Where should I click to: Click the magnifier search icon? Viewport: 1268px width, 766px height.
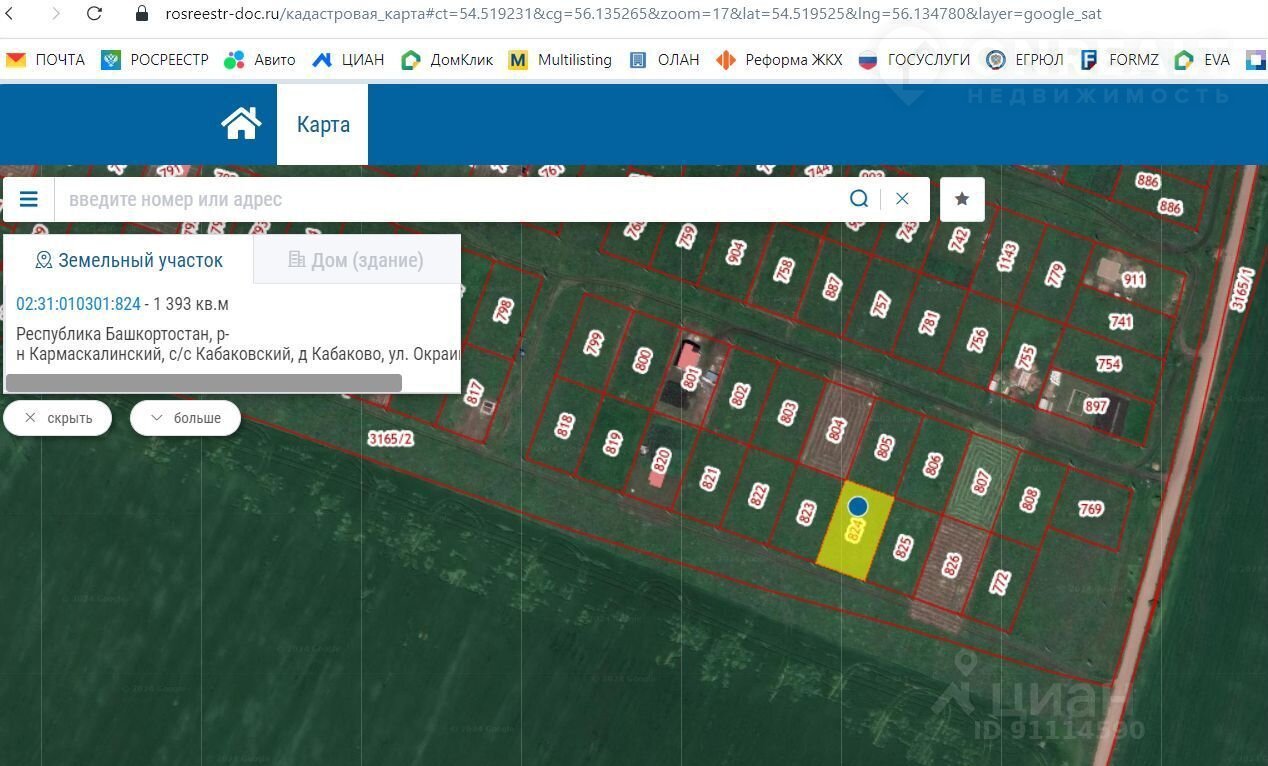[858, 199]
